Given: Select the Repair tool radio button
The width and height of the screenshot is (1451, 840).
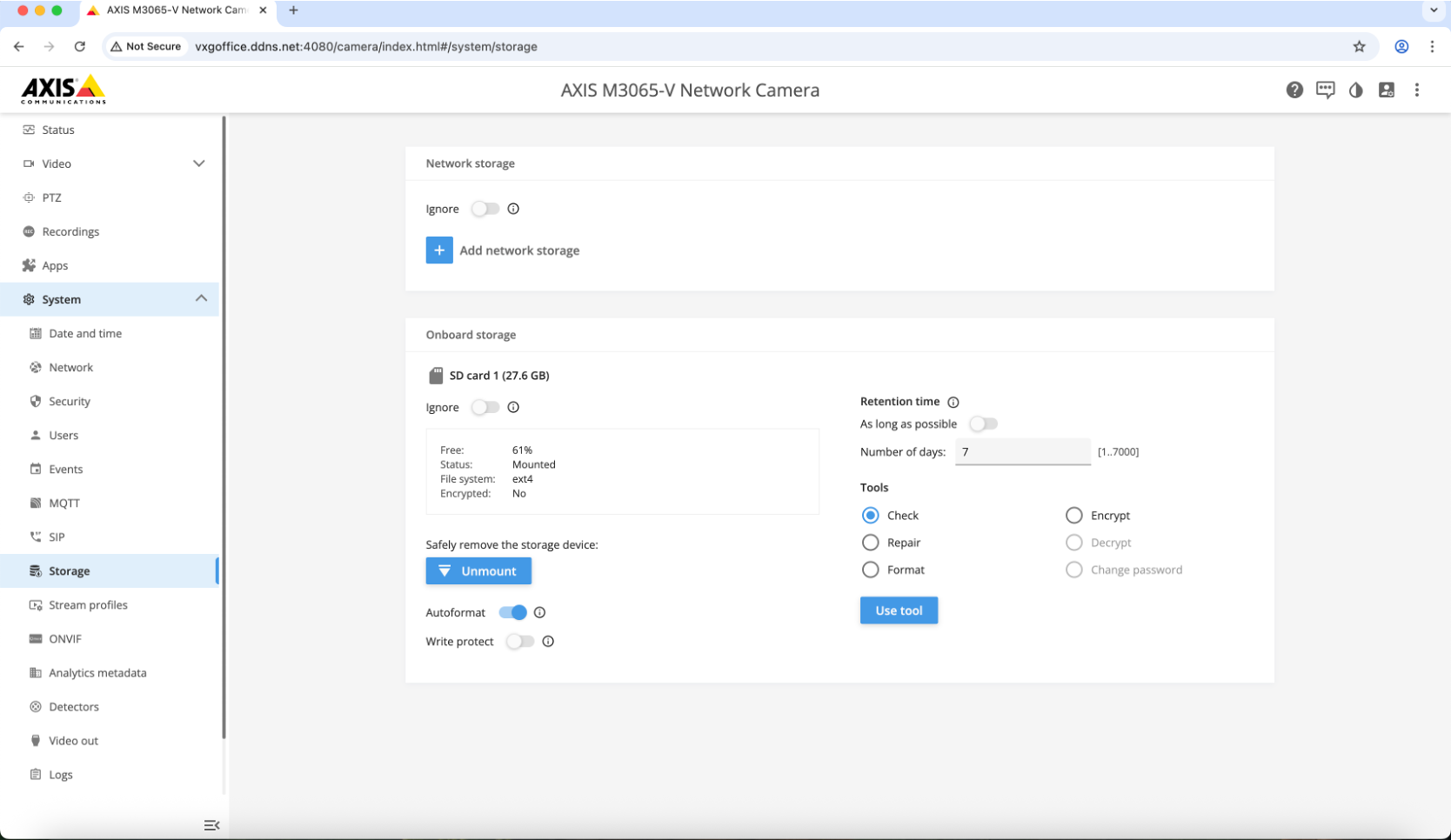Looking at the screenshot, I should point(870,543).
